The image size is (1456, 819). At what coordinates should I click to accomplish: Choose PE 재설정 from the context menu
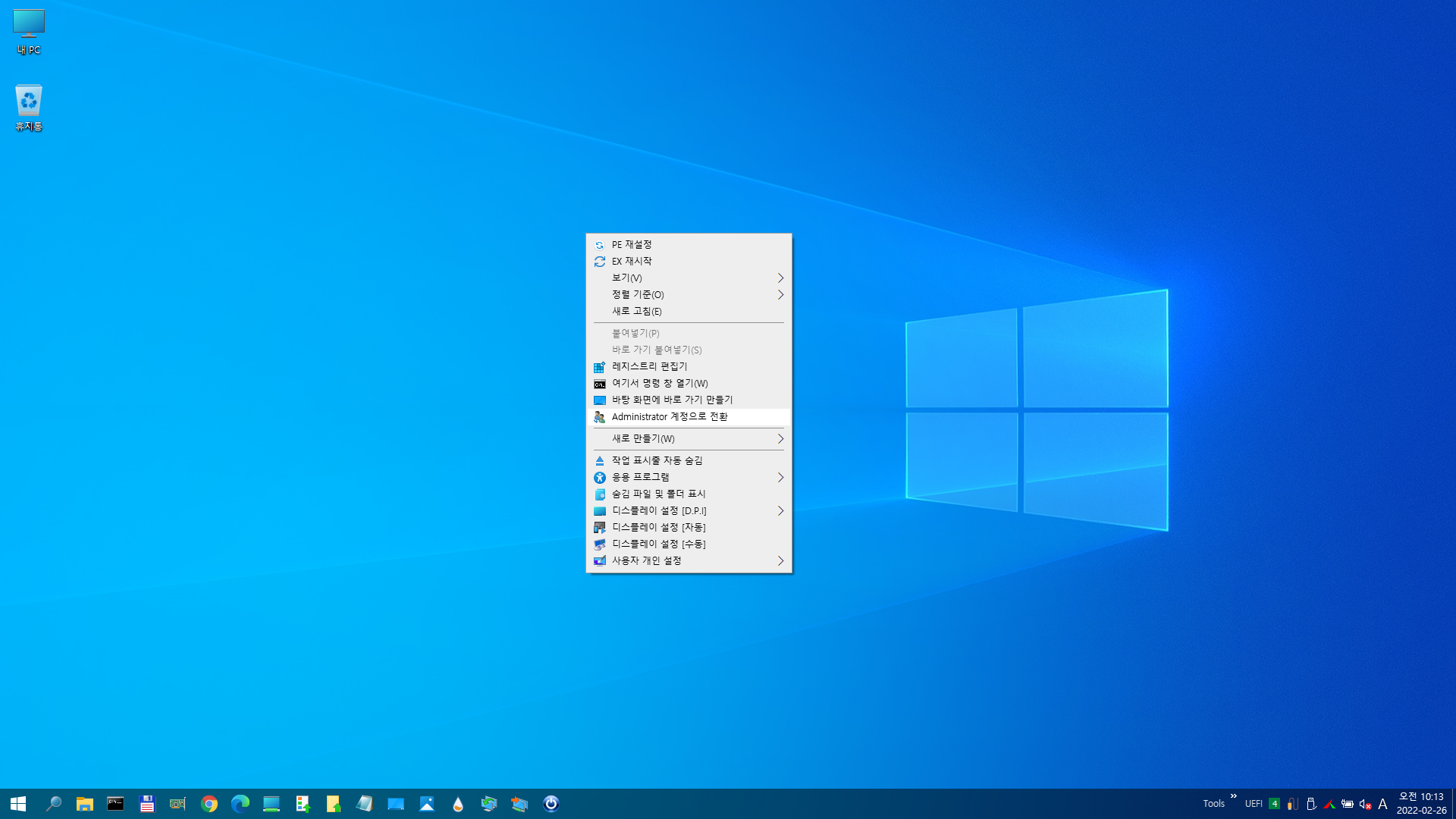click(689, 245)
